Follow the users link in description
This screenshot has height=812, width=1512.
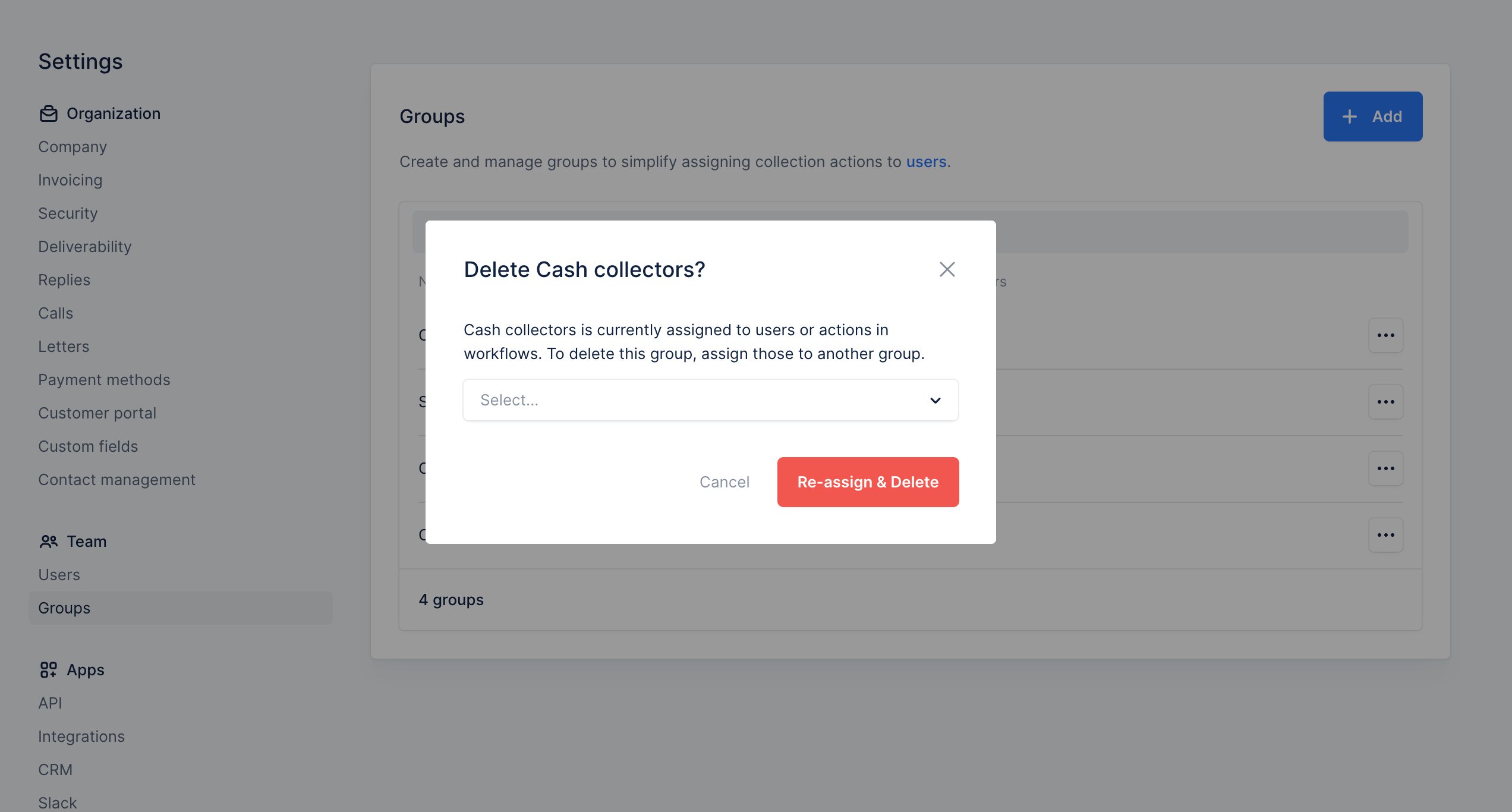(926, 162)
